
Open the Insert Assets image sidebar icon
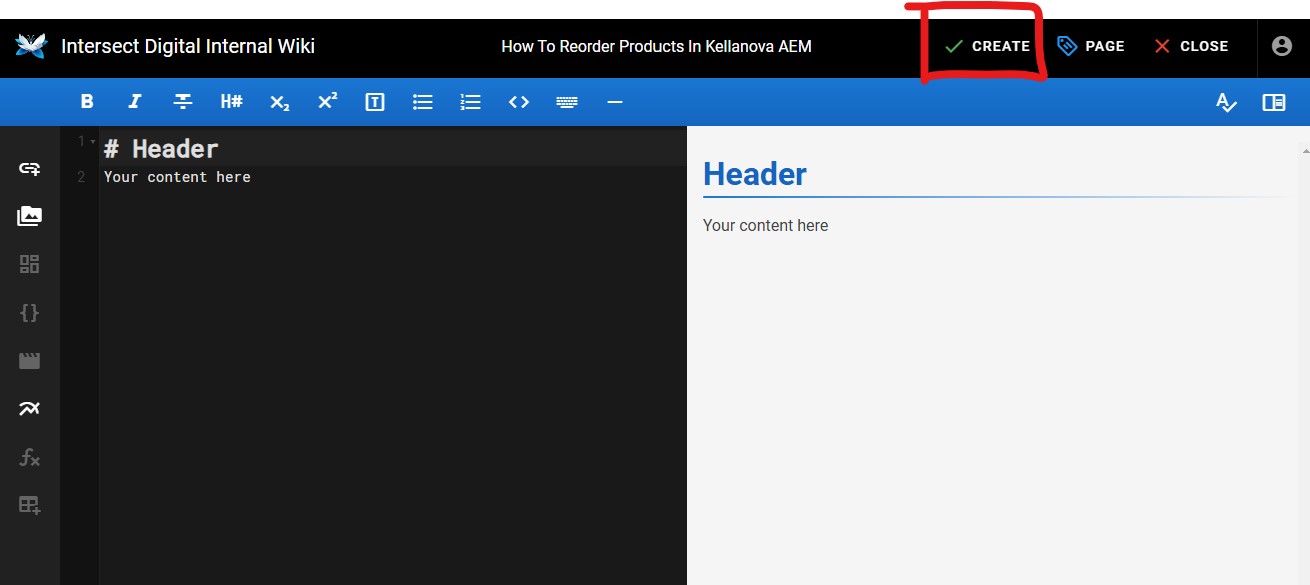(30, 216)
